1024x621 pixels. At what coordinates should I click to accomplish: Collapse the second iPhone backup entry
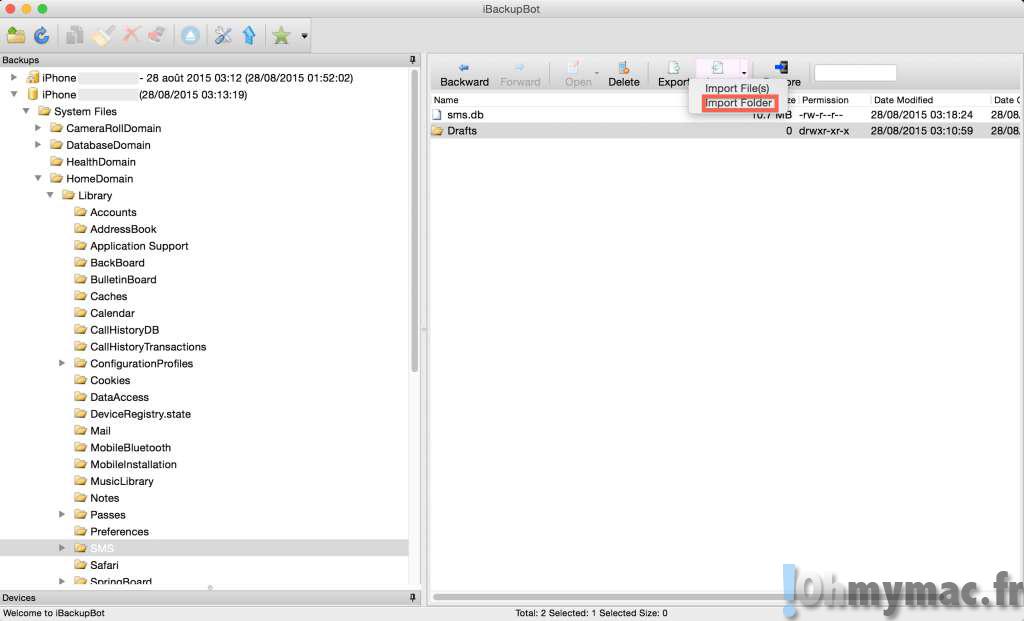tap(14, 94)
